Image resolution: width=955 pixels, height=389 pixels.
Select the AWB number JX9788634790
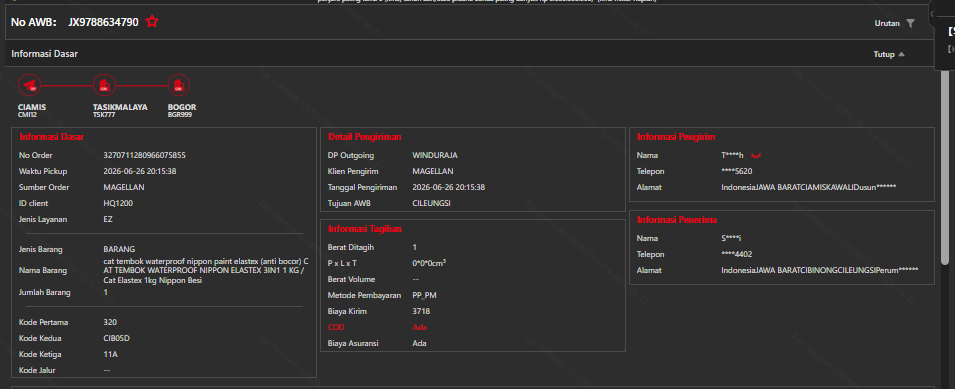coord(104,22)
